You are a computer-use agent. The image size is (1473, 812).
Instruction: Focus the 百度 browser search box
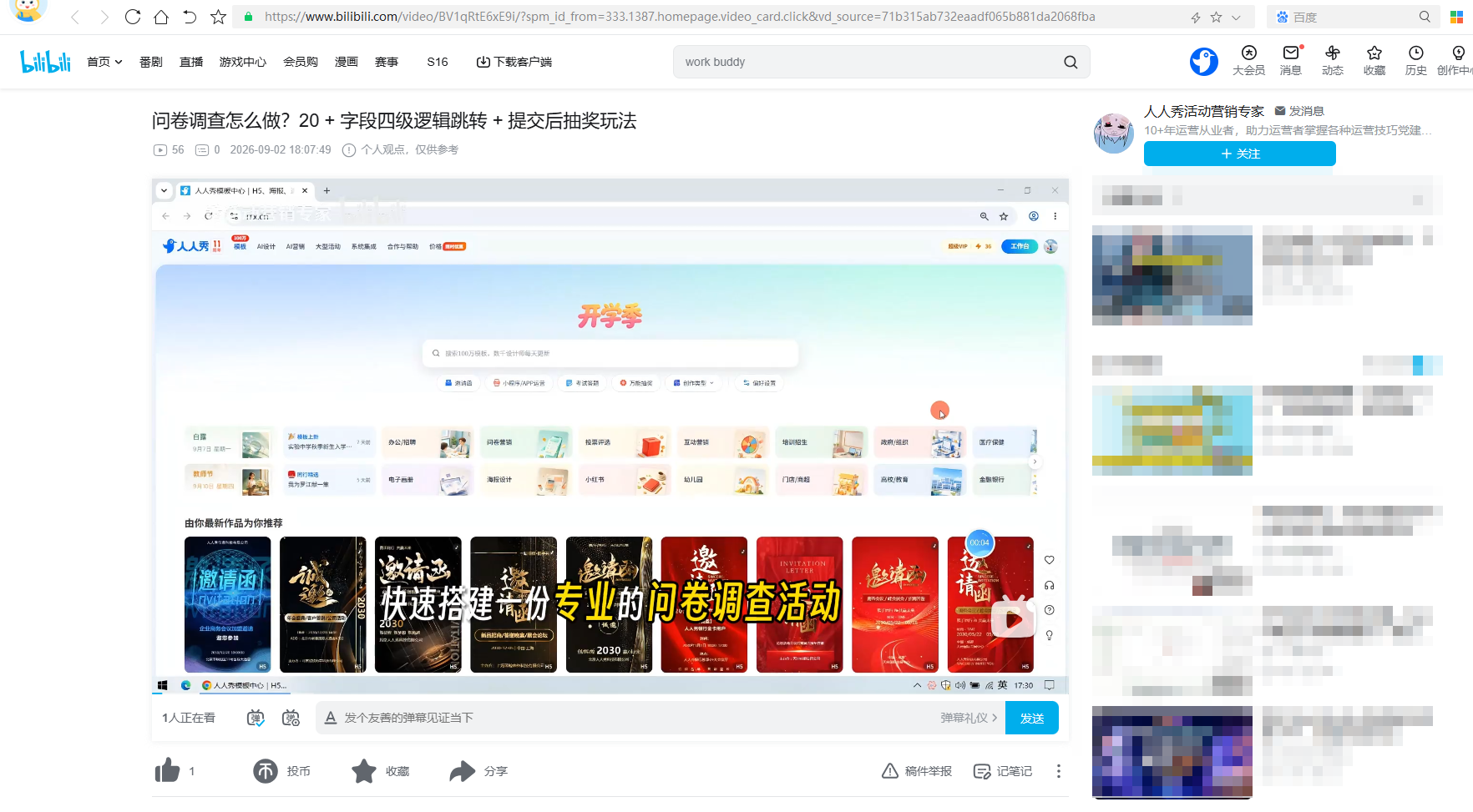click(x=1353, y=17)
